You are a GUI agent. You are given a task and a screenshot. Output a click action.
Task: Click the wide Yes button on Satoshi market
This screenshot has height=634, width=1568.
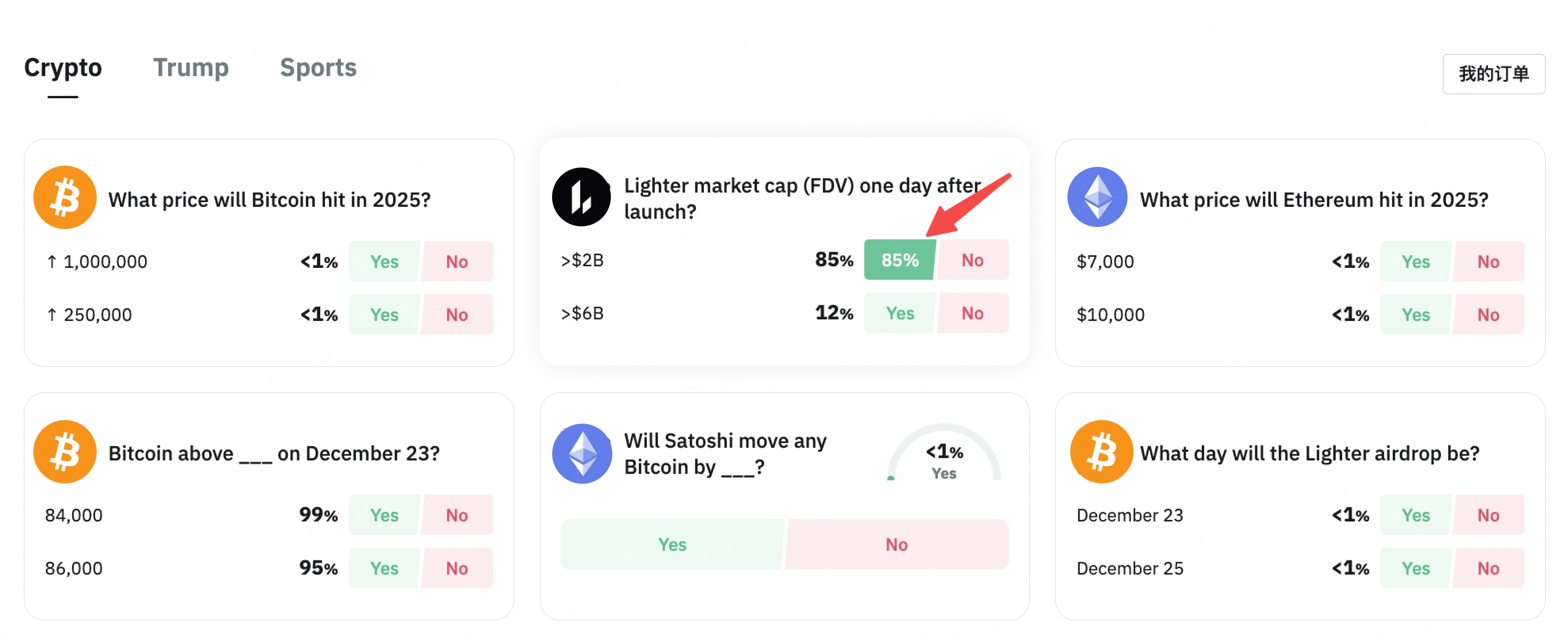click(x=672, y=544)
